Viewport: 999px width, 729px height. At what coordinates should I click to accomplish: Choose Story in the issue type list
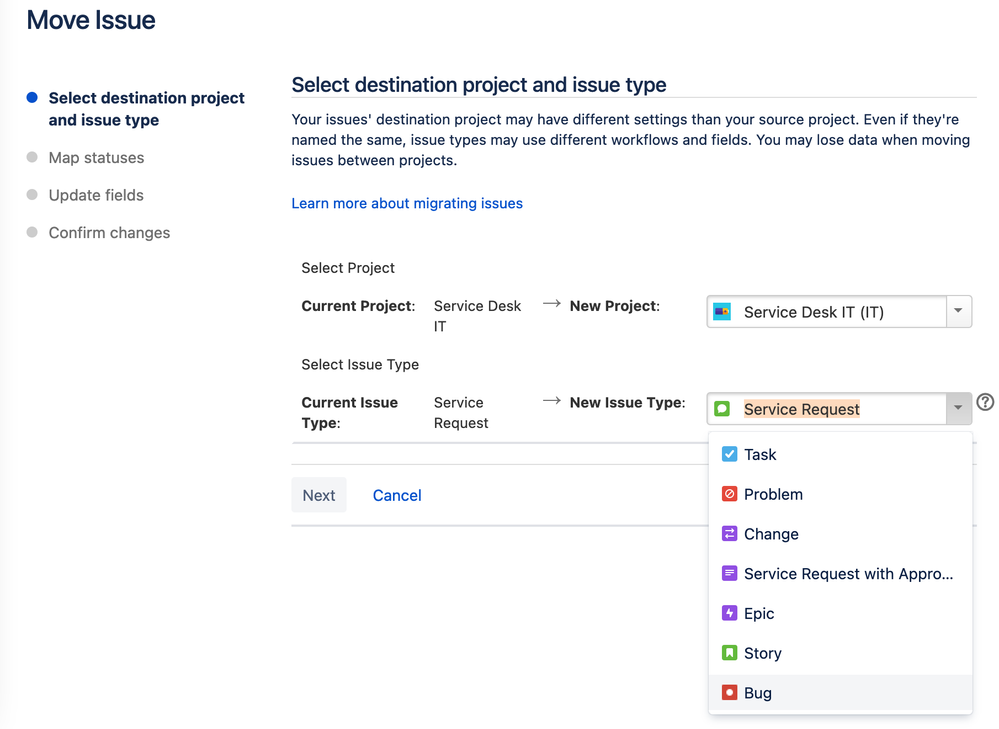762,653
